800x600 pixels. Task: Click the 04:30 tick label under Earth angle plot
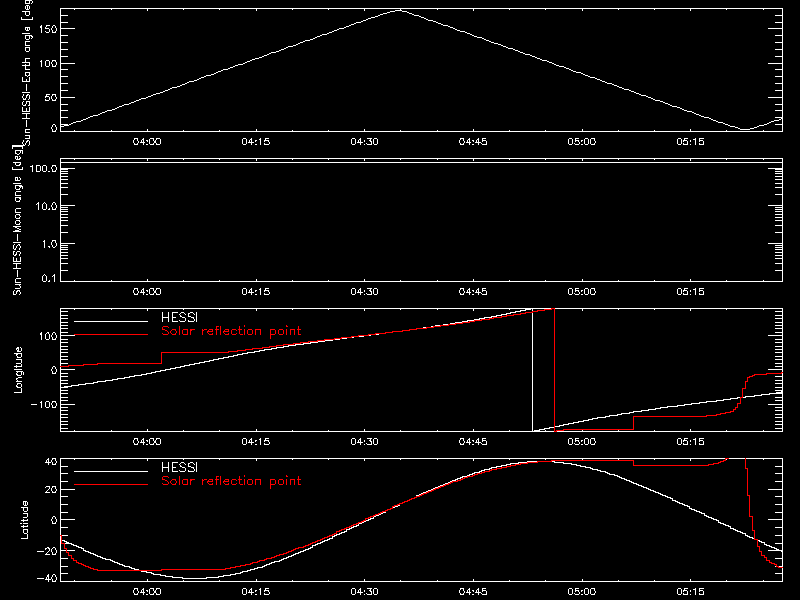(364, 142)
